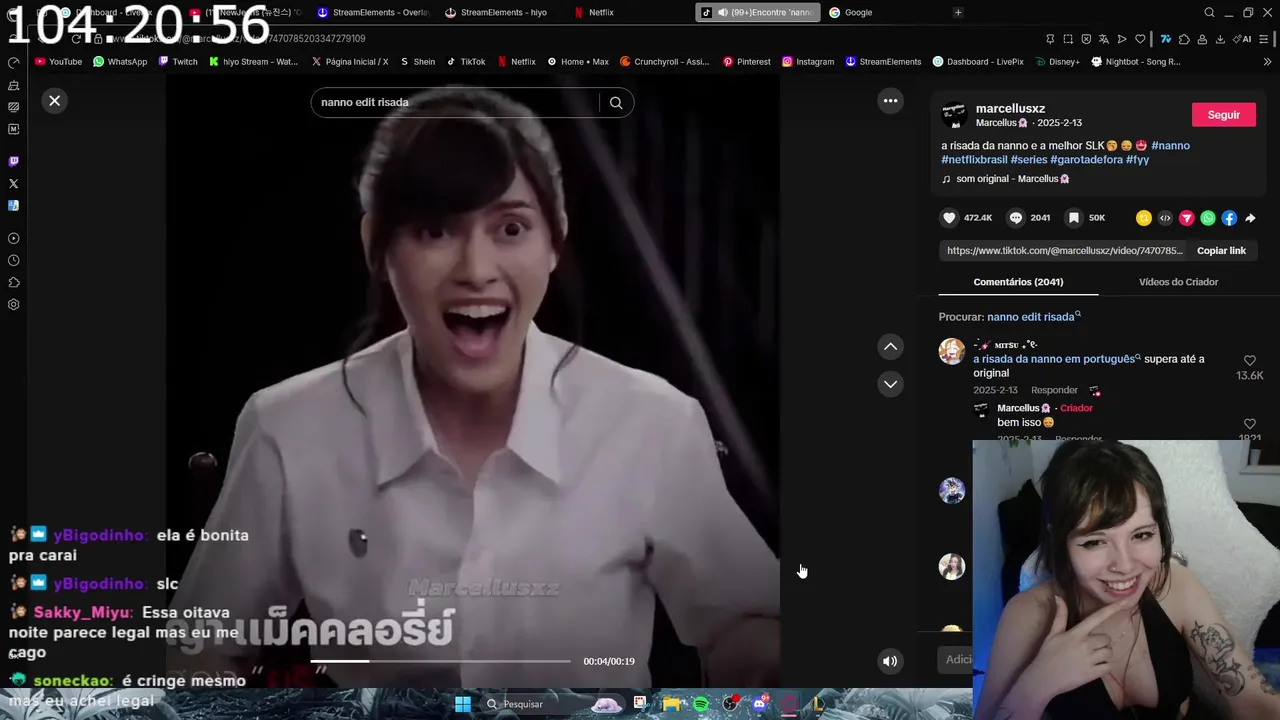Open OBS Studio from taskbar
The image size is (1280, 720).
(x=730, y=704)
